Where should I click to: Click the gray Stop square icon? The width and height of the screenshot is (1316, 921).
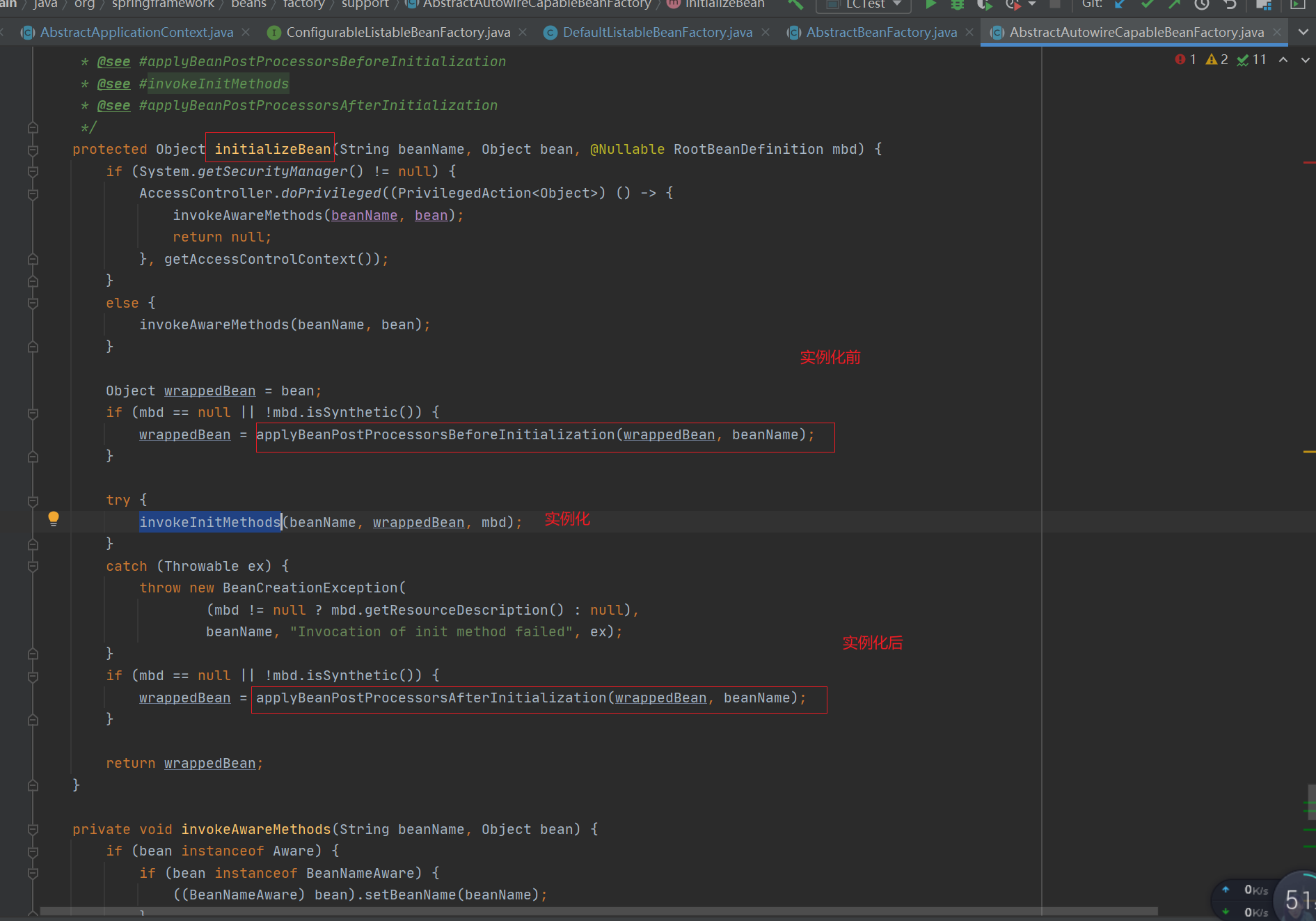(1055, 4)
